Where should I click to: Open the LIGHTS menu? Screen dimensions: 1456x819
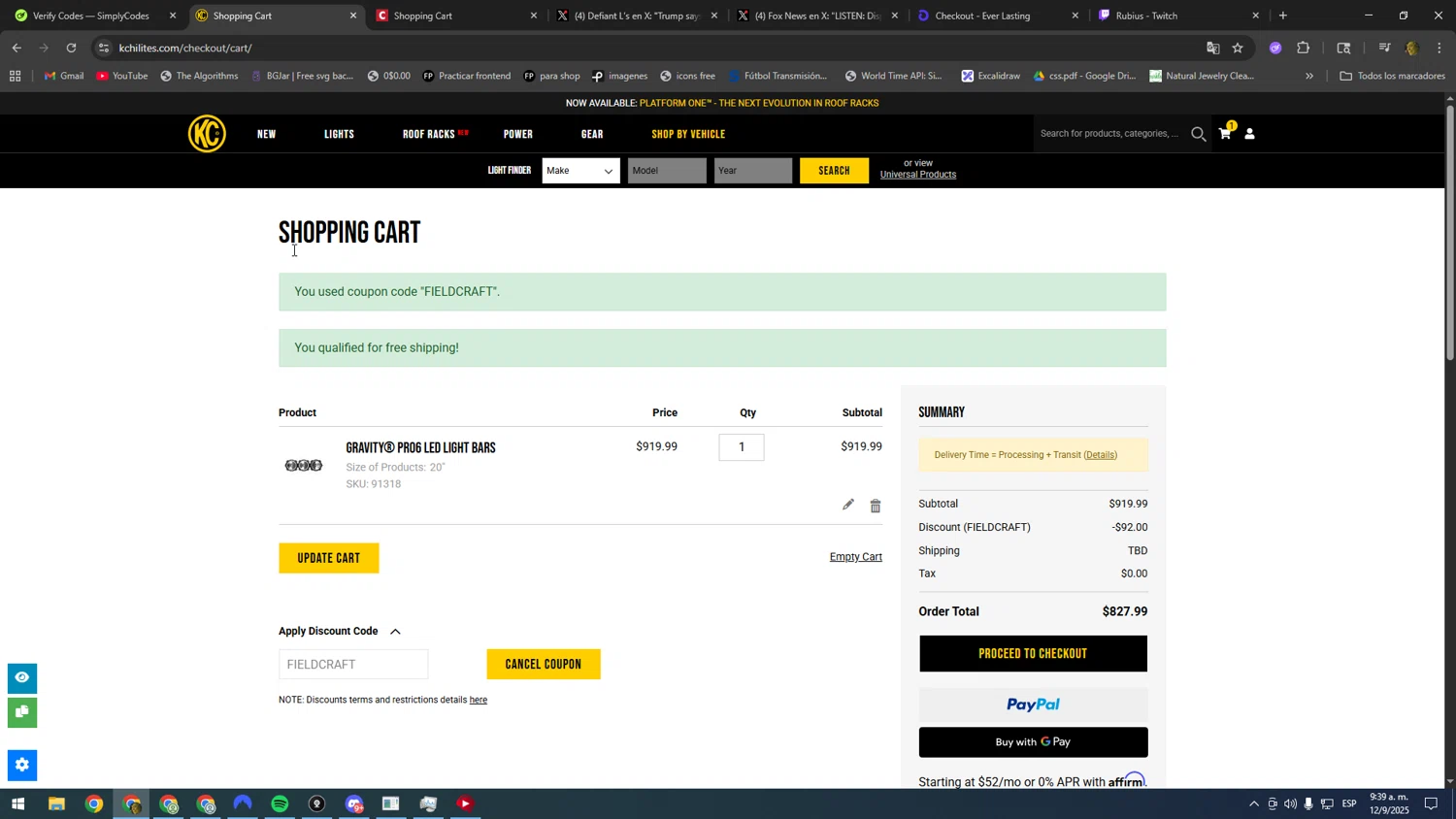[x=339, y=134]
